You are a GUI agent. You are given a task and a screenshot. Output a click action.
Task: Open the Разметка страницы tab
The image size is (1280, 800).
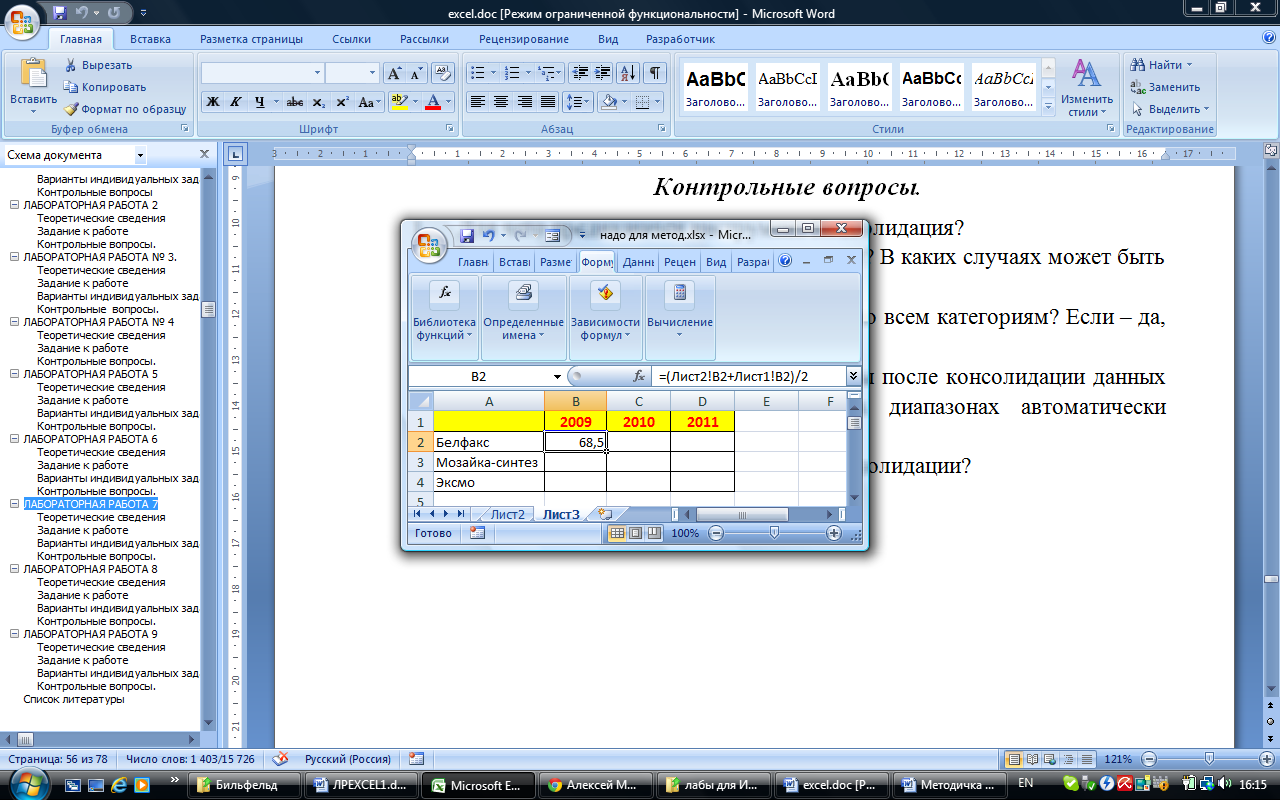pyautogui.click(x=251, y=39)
